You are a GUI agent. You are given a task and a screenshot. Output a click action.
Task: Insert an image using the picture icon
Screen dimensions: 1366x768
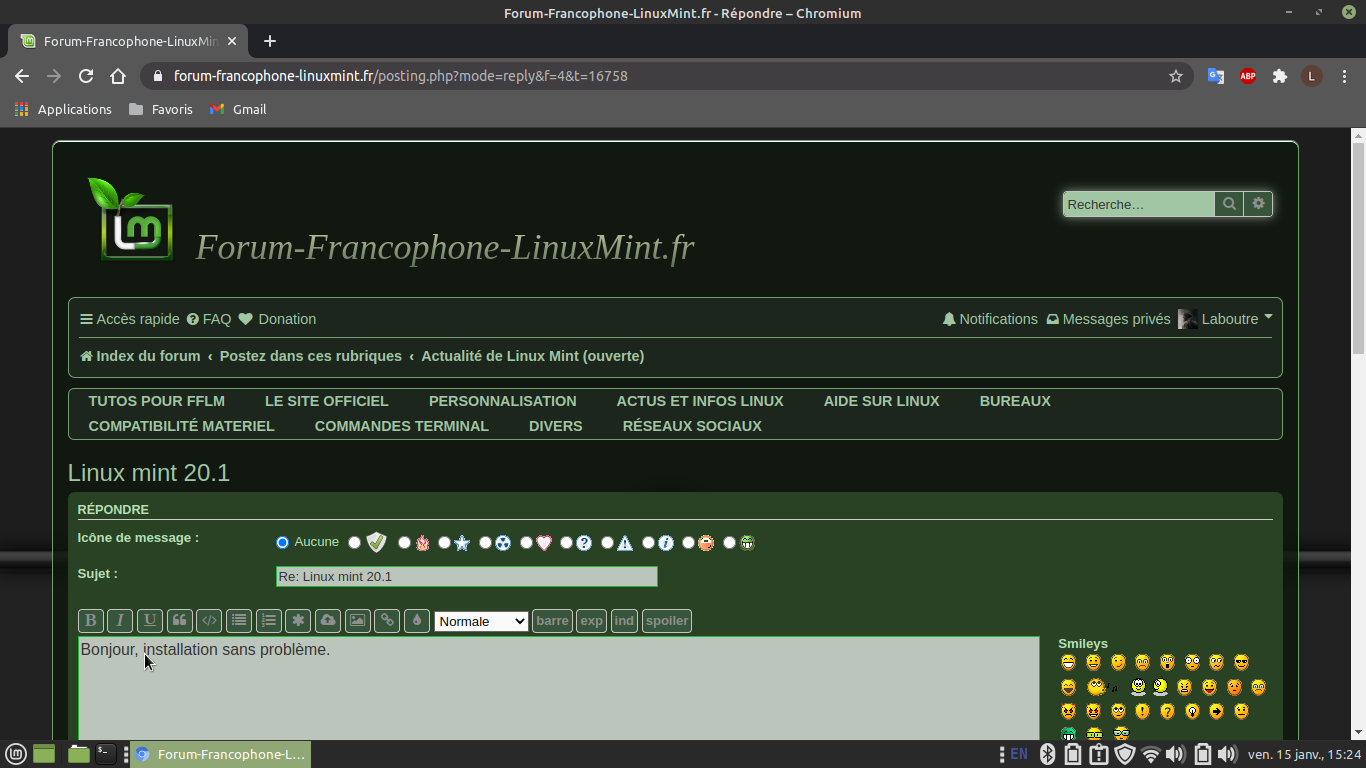pos(357,621)
